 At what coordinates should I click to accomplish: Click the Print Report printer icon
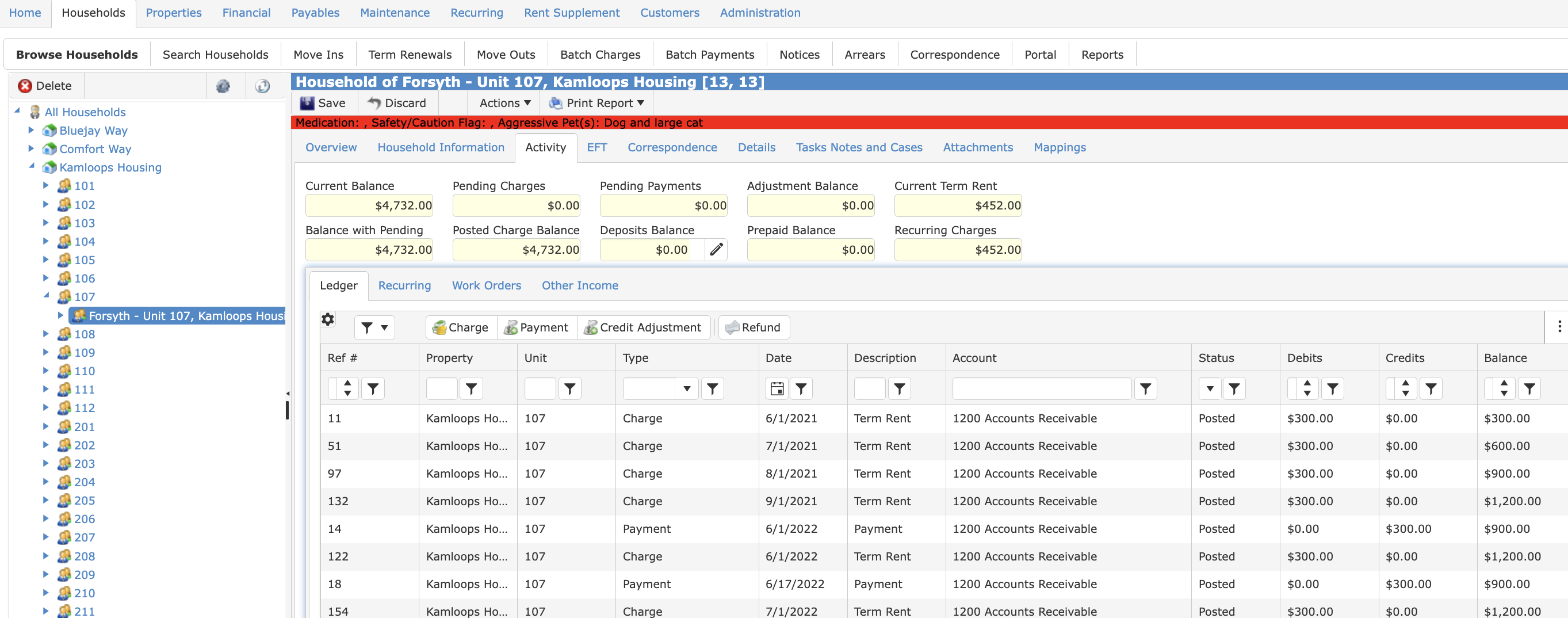click(x=556, y=103)
